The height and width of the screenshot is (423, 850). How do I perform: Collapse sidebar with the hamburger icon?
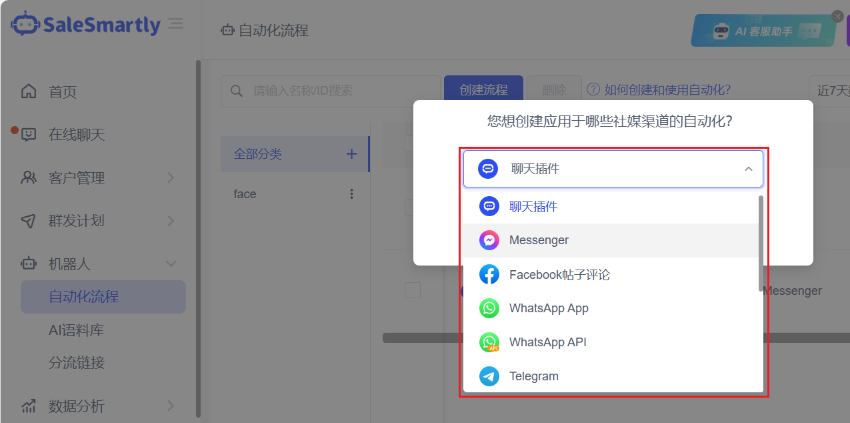[176, 24]
